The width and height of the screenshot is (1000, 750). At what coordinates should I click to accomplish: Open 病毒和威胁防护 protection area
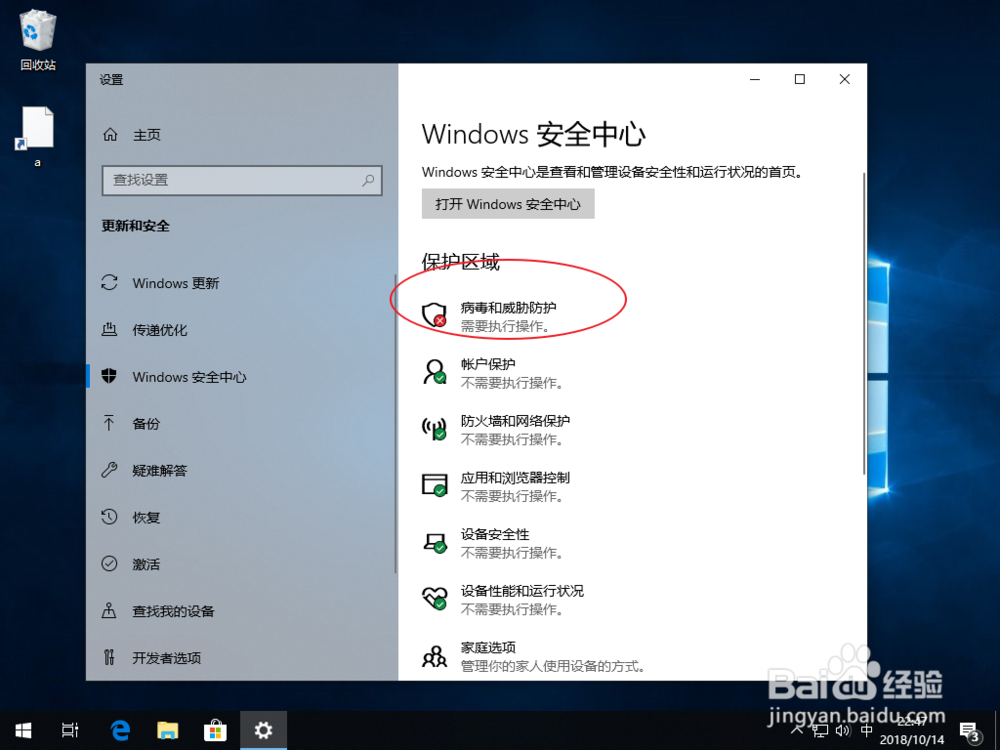click(508, 316)
